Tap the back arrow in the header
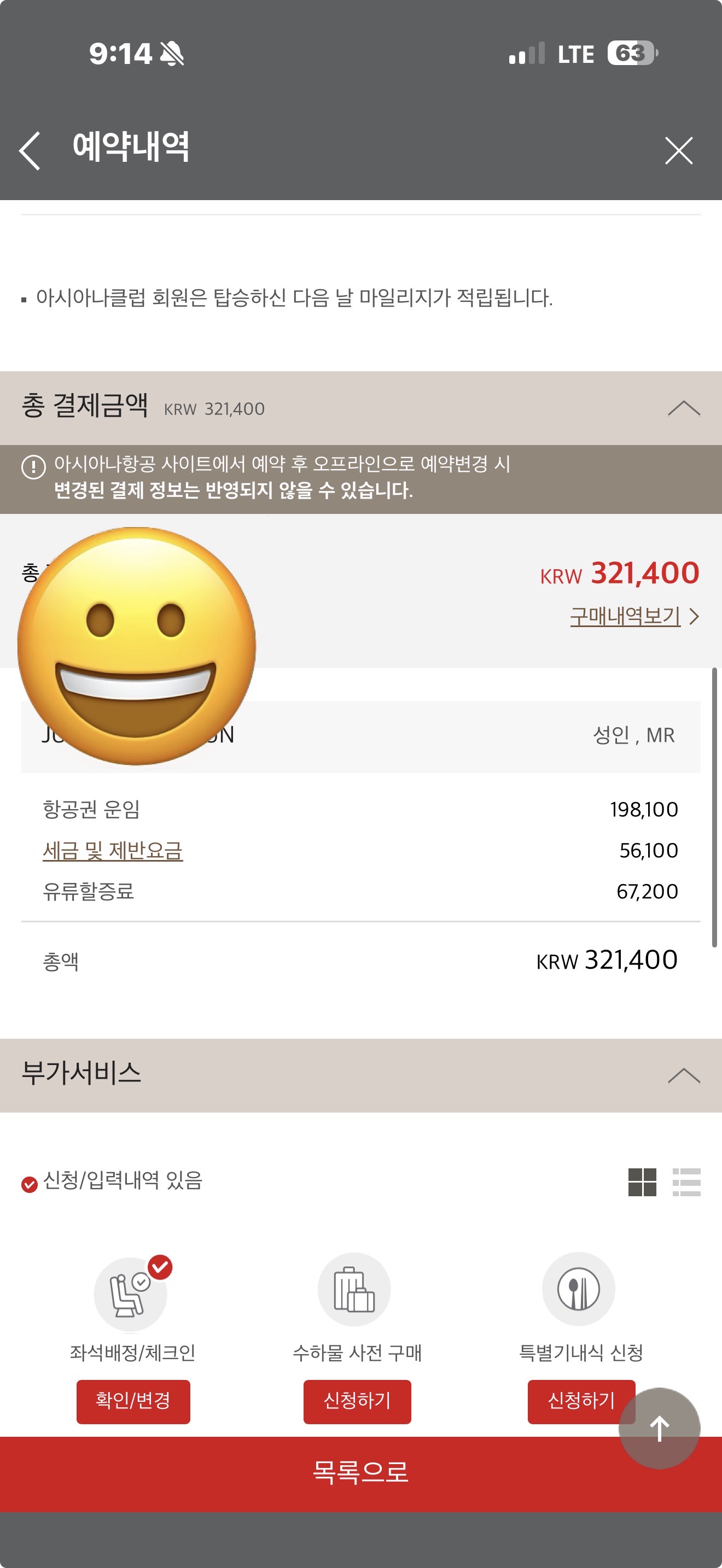 (30, 150)
